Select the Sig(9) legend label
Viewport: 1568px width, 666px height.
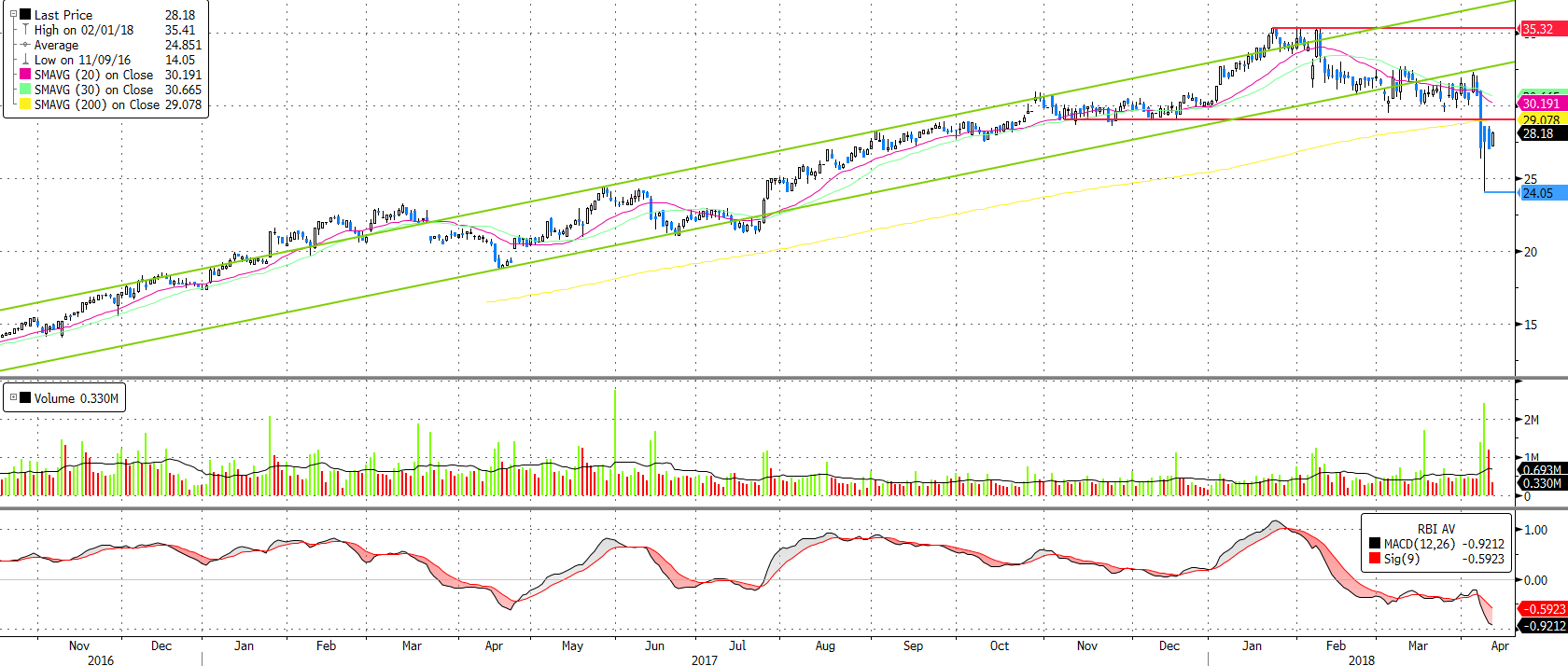pos(1401,559)
